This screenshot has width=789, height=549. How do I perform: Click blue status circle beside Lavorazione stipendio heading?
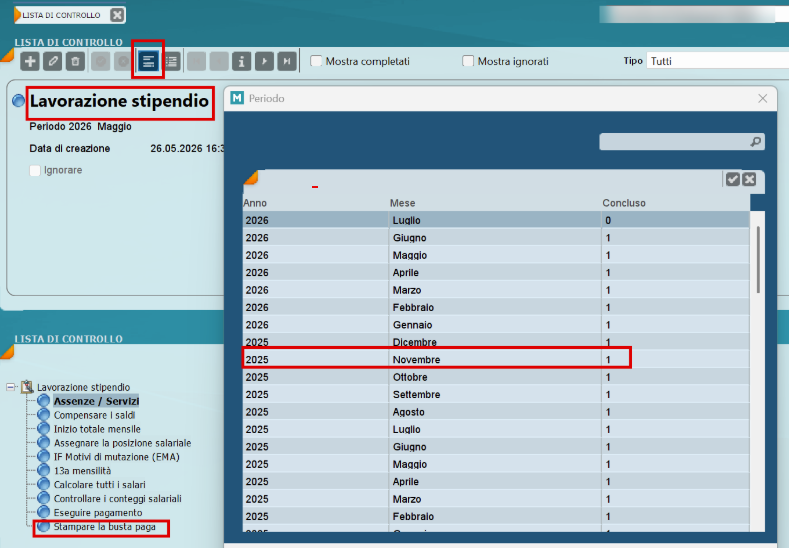tap(19, 101)
